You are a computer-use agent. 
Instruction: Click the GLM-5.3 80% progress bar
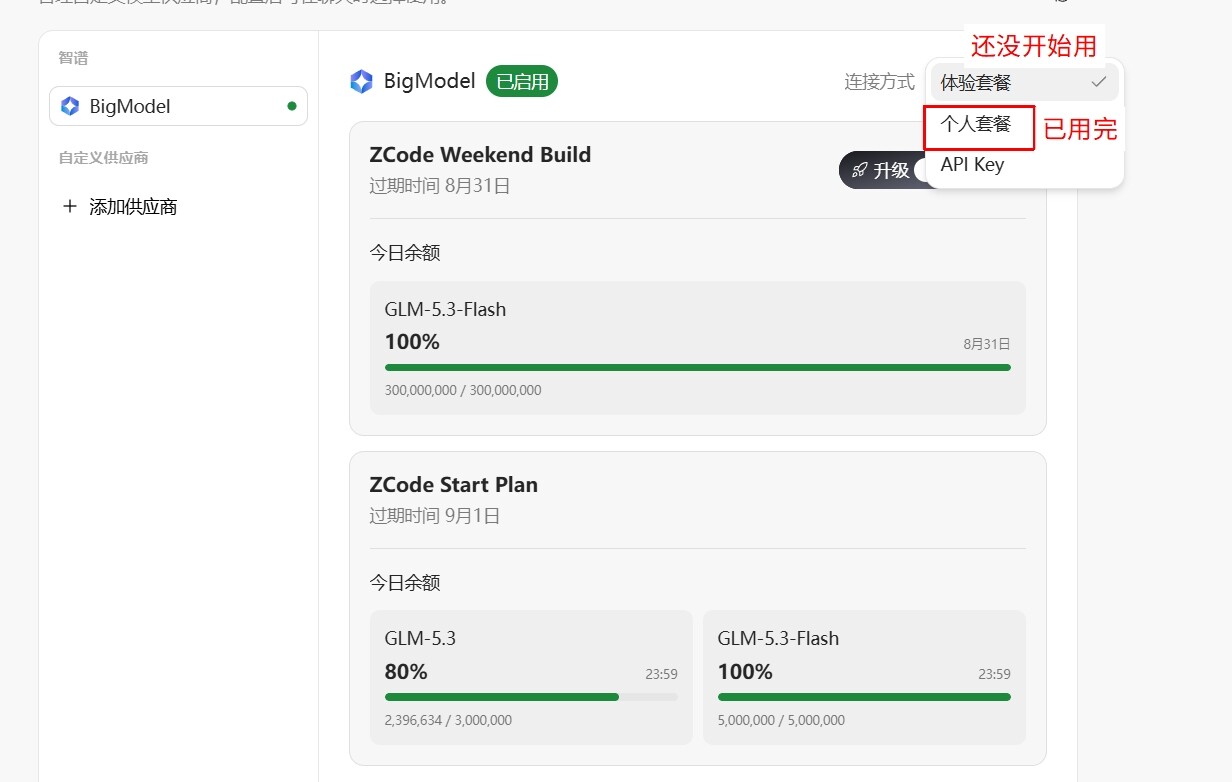tap(531, 697)
